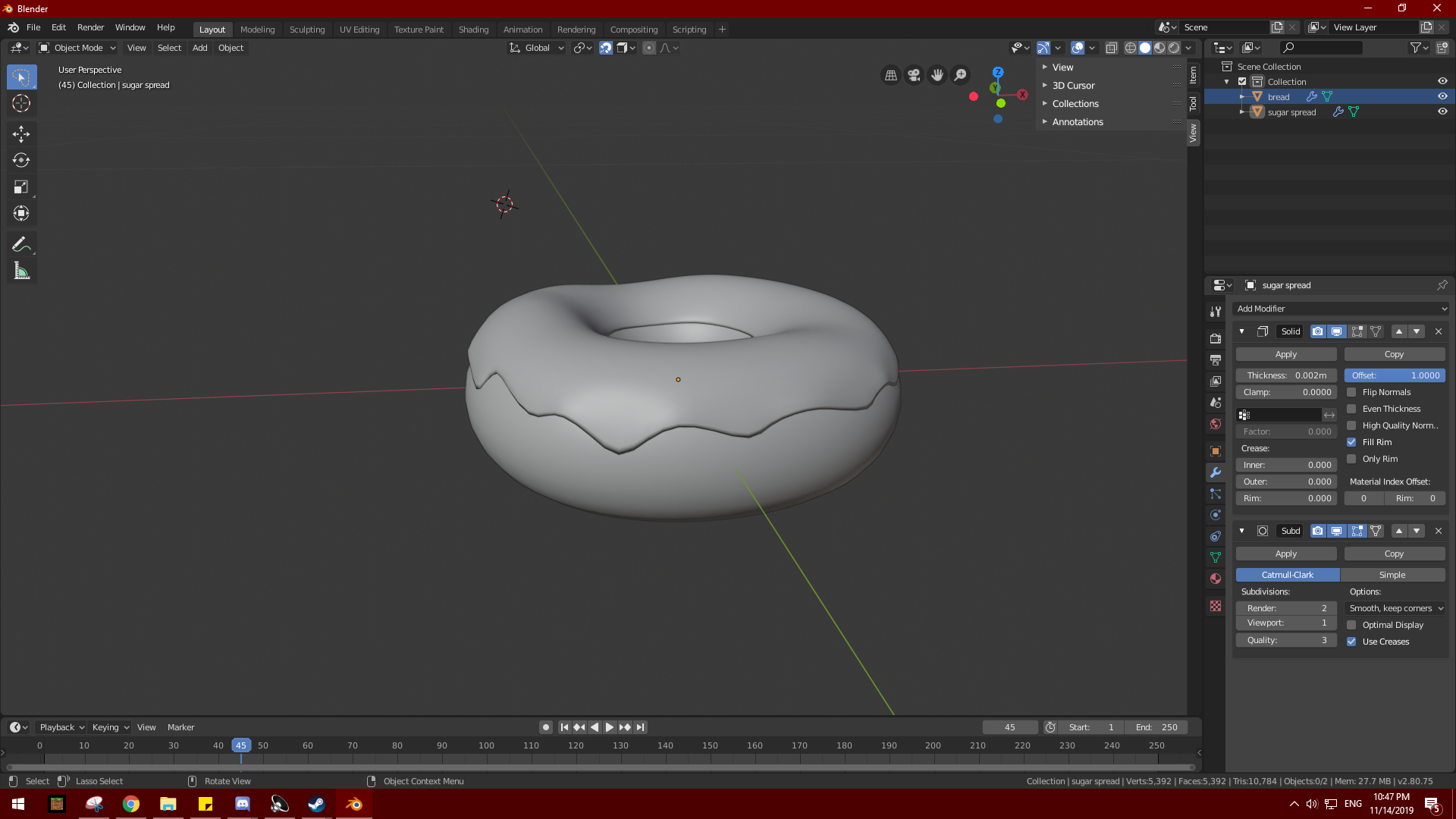Open the Modifiers properties tab

[x=1216, y=472]
